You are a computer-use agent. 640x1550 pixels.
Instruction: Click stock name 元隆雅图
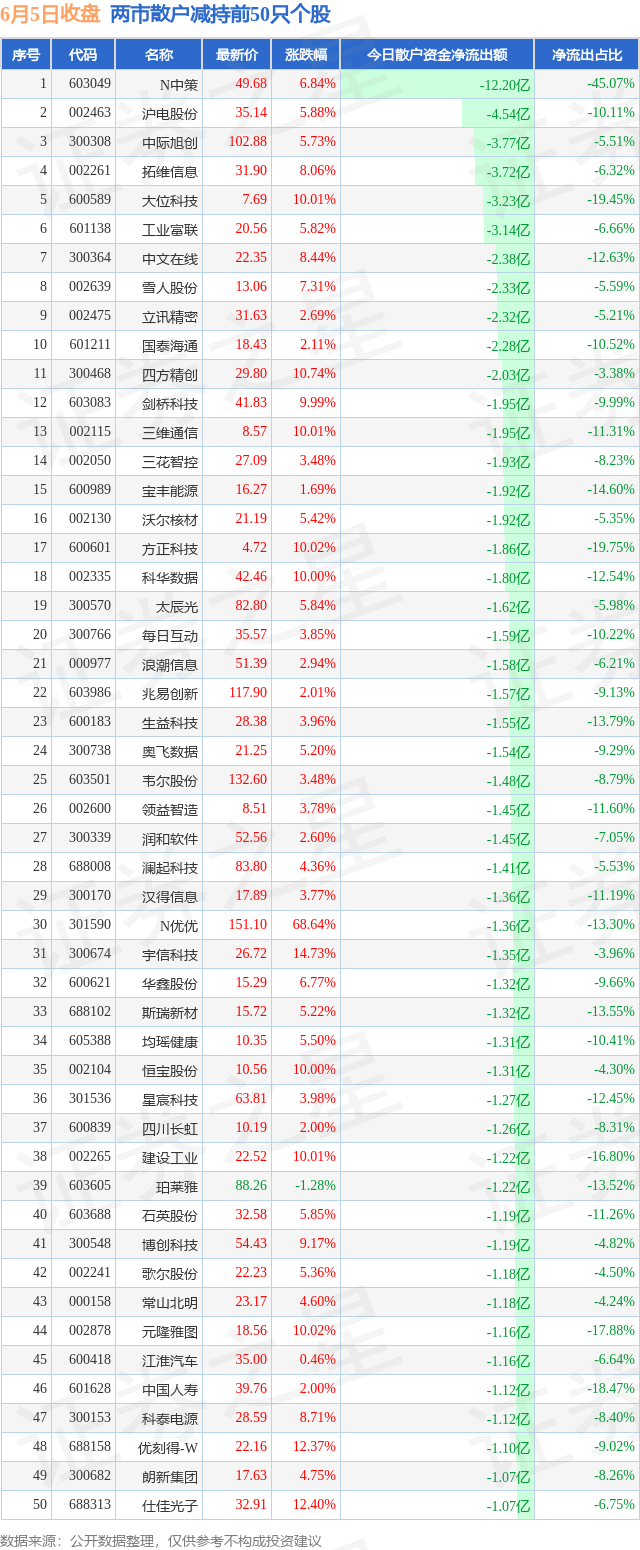170,1331
